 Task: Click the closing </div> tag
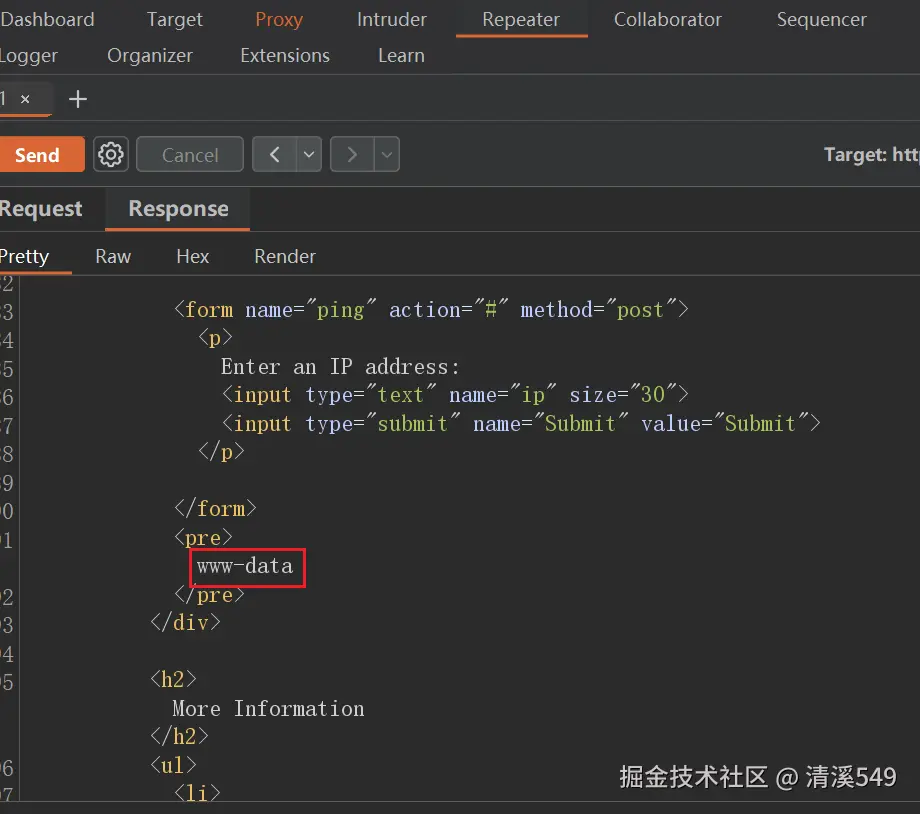coord(185,623)
